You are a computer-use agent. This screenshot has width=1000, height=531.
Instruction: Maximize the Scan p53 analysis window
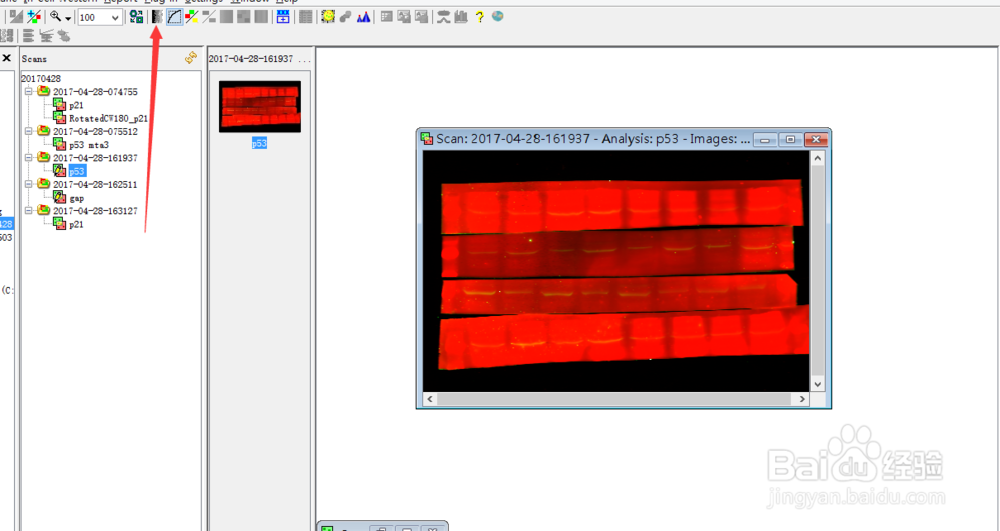pos(790,140)
